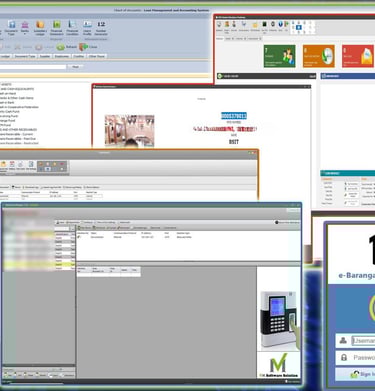This screenshot has width=375, height=391.
Task: Focus the Password field in e-Barangay login
Action: (x=363, y=358)
